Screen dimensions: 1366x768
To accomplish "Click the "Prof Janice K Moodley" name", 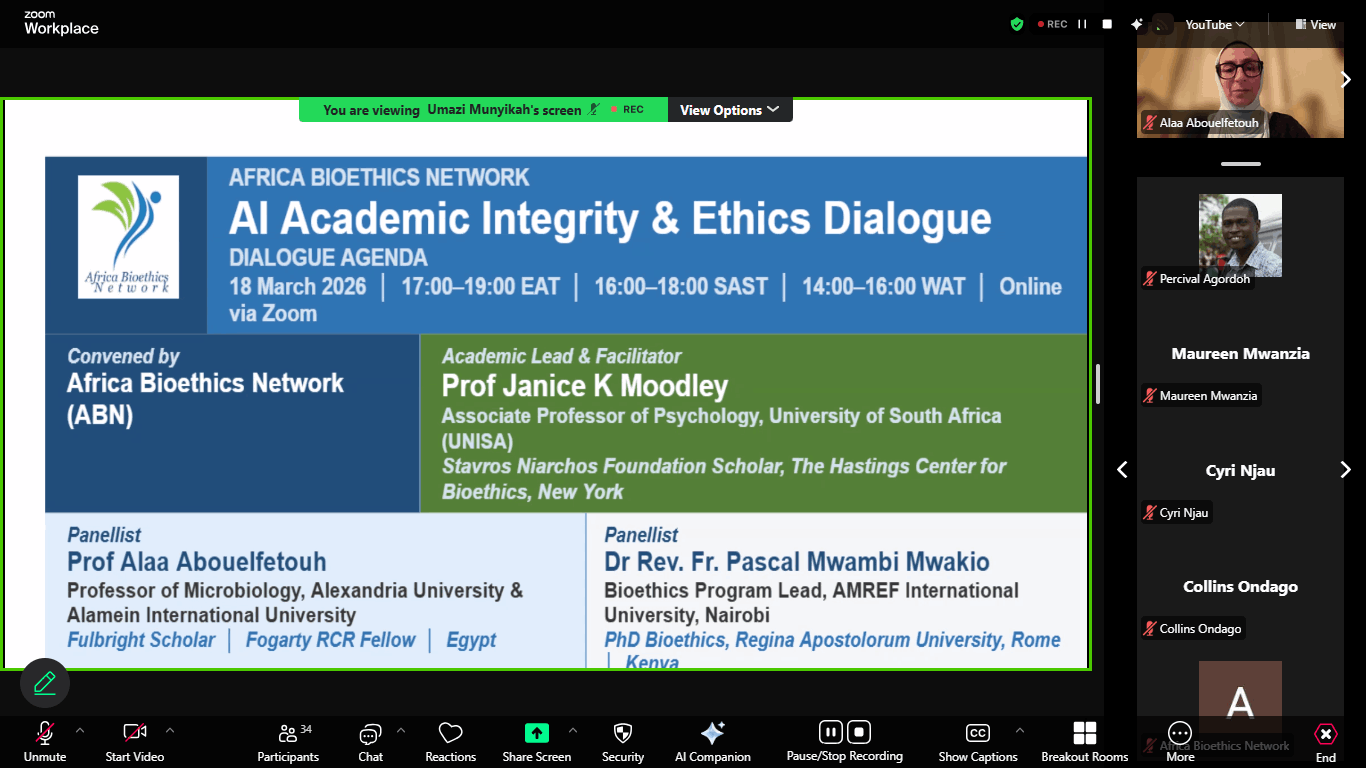I will (585, 386).
